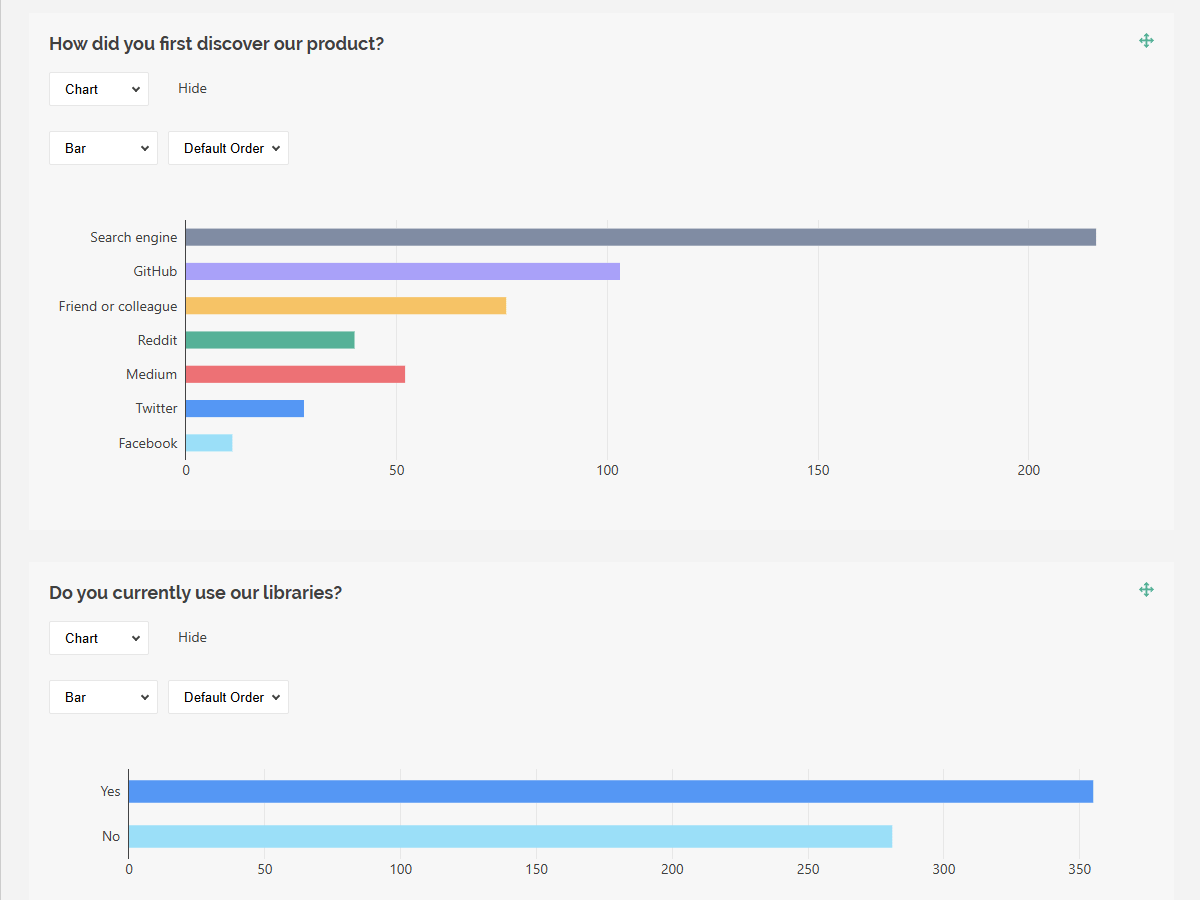Click the 'Medium' axis label
This screenshot has width=1200, height=900.
(151, 374)
